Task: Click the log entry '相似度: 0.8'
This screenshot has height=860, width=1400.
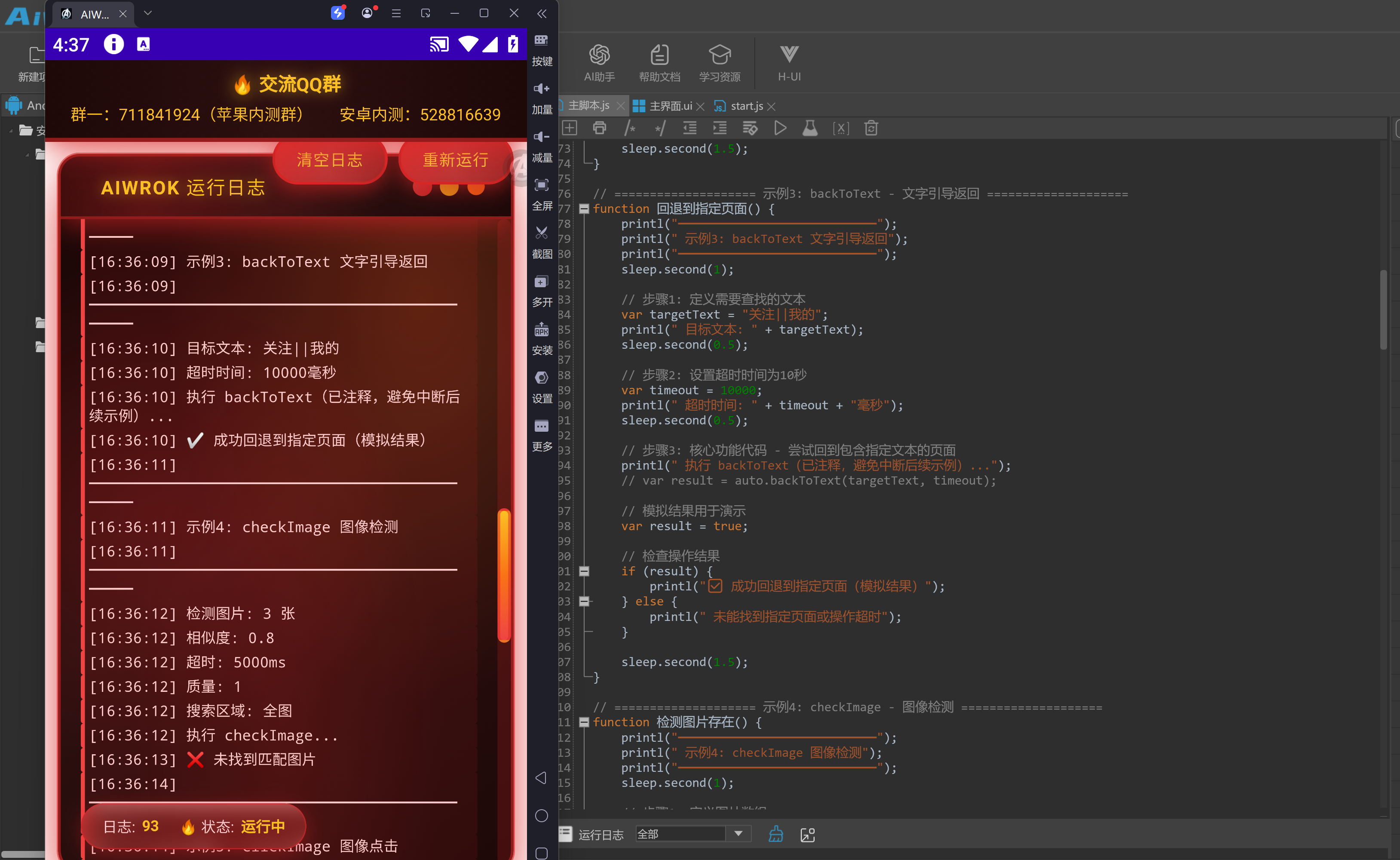Action: pos(230,638)
